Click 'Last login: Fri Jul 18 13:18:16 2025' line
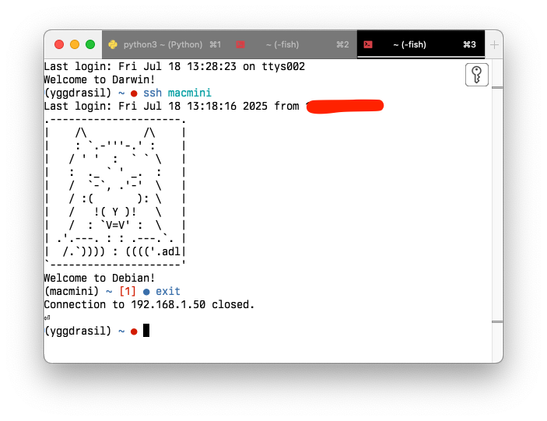 [x=171, y=106]
